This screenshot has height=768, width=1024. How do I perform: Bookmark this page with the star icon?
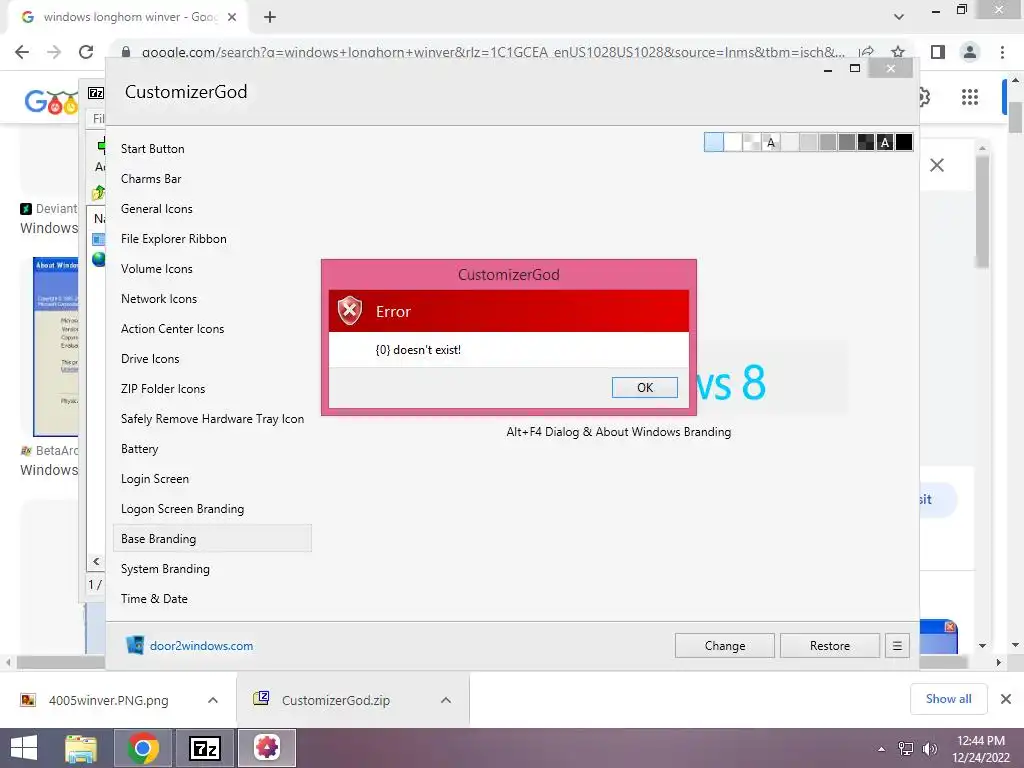click(x=898, y=52)
